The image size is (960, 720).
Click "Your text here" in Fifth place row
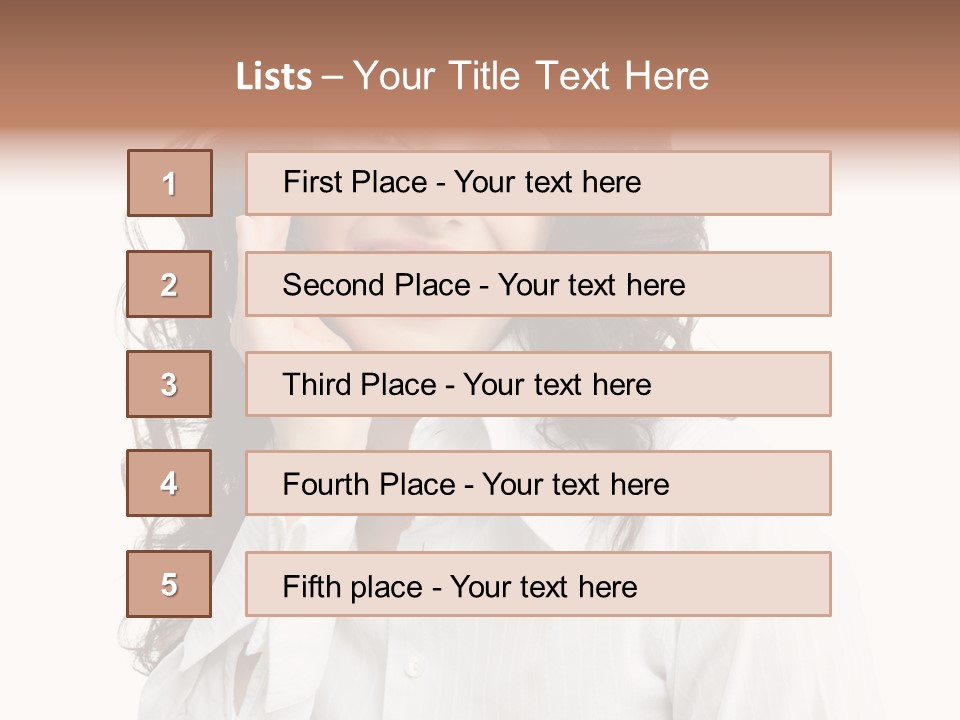point(543,586)
